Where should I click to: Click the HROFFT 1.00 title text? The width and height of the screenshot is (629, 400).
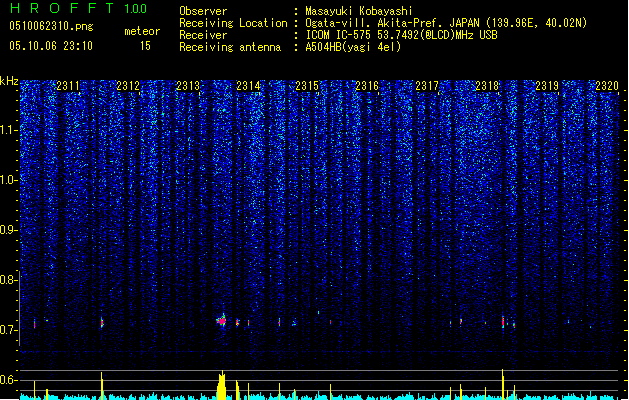79,8
